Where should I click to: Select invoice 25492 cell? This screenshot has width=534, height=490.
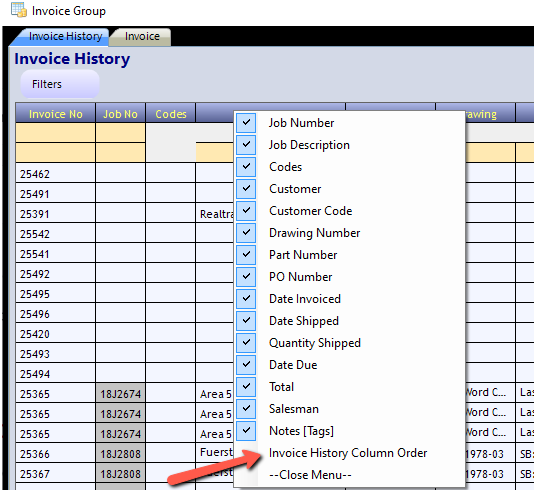(56, 273)
